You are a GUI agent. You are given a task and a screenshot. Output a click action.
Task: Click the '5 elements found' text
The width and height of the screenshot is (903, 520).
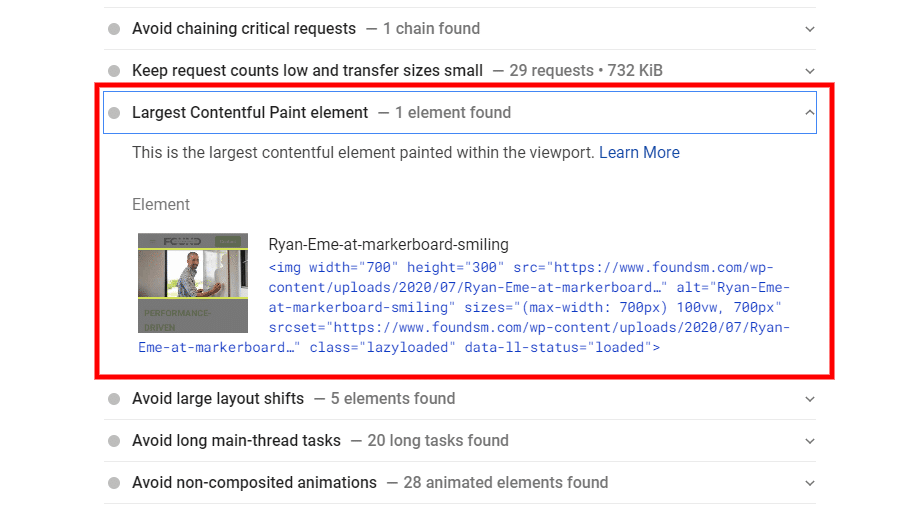click(x=393, y=398)
